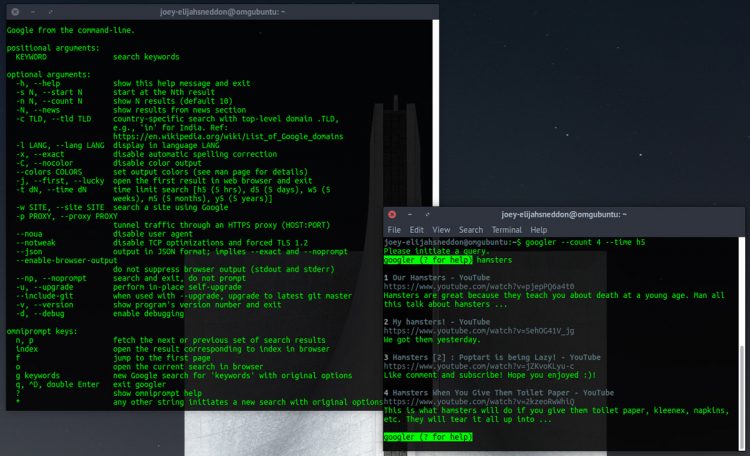Click the '-v, --version' option
Screen dimensions: 750x456
tap(44, 305)
